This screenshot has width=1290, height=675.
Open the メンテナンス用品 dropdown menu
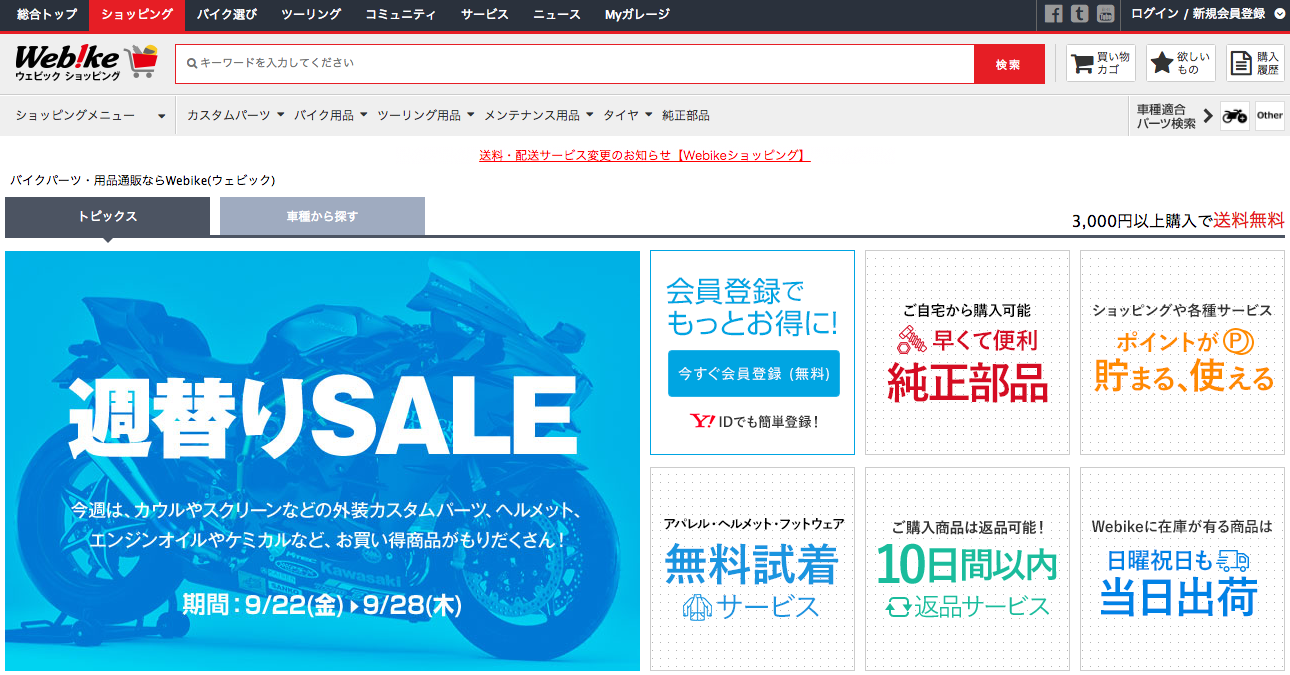(539, 116)
